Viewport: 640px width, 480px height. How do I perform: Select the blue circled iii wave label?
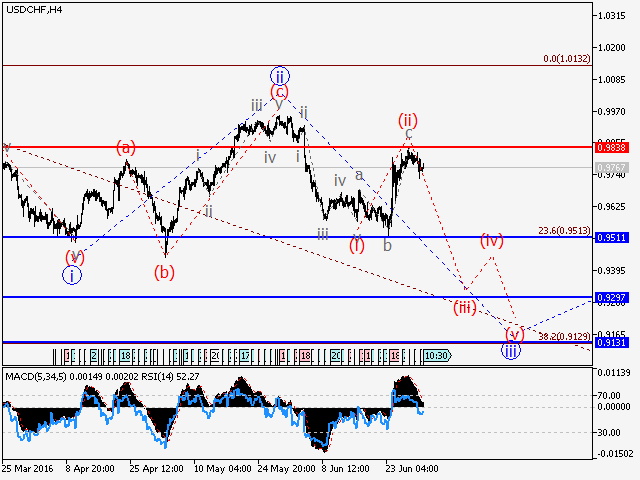[x=511, y=350]
